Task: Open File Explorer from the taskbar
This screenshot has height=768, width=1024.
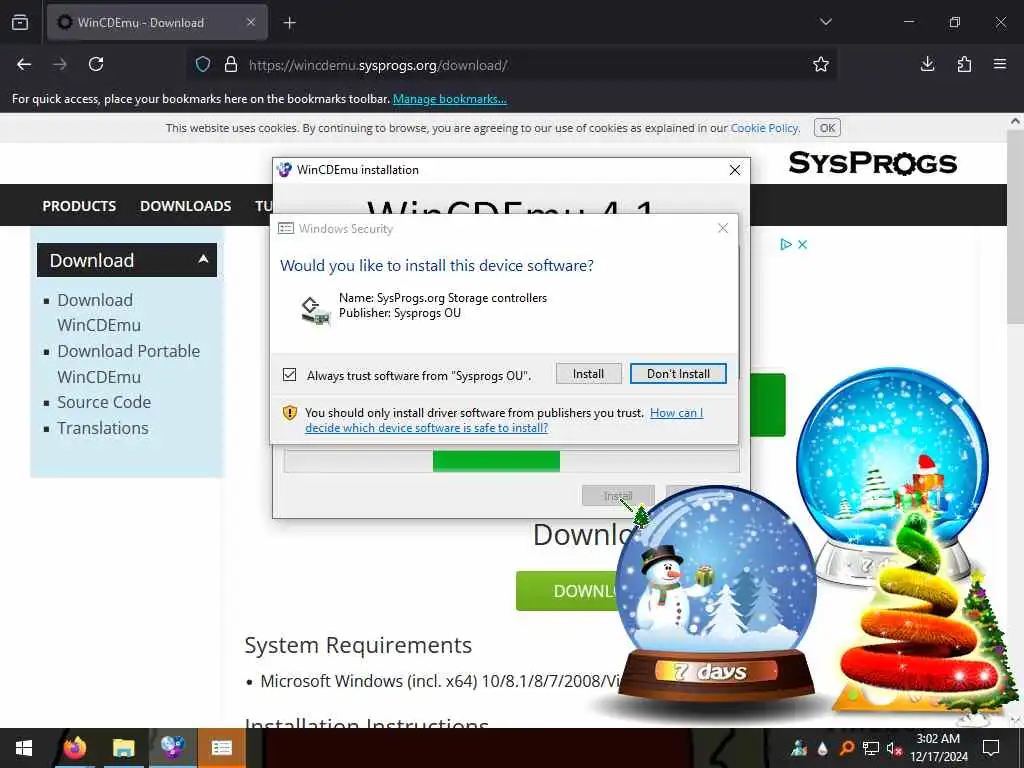Action: coord(123,748)
